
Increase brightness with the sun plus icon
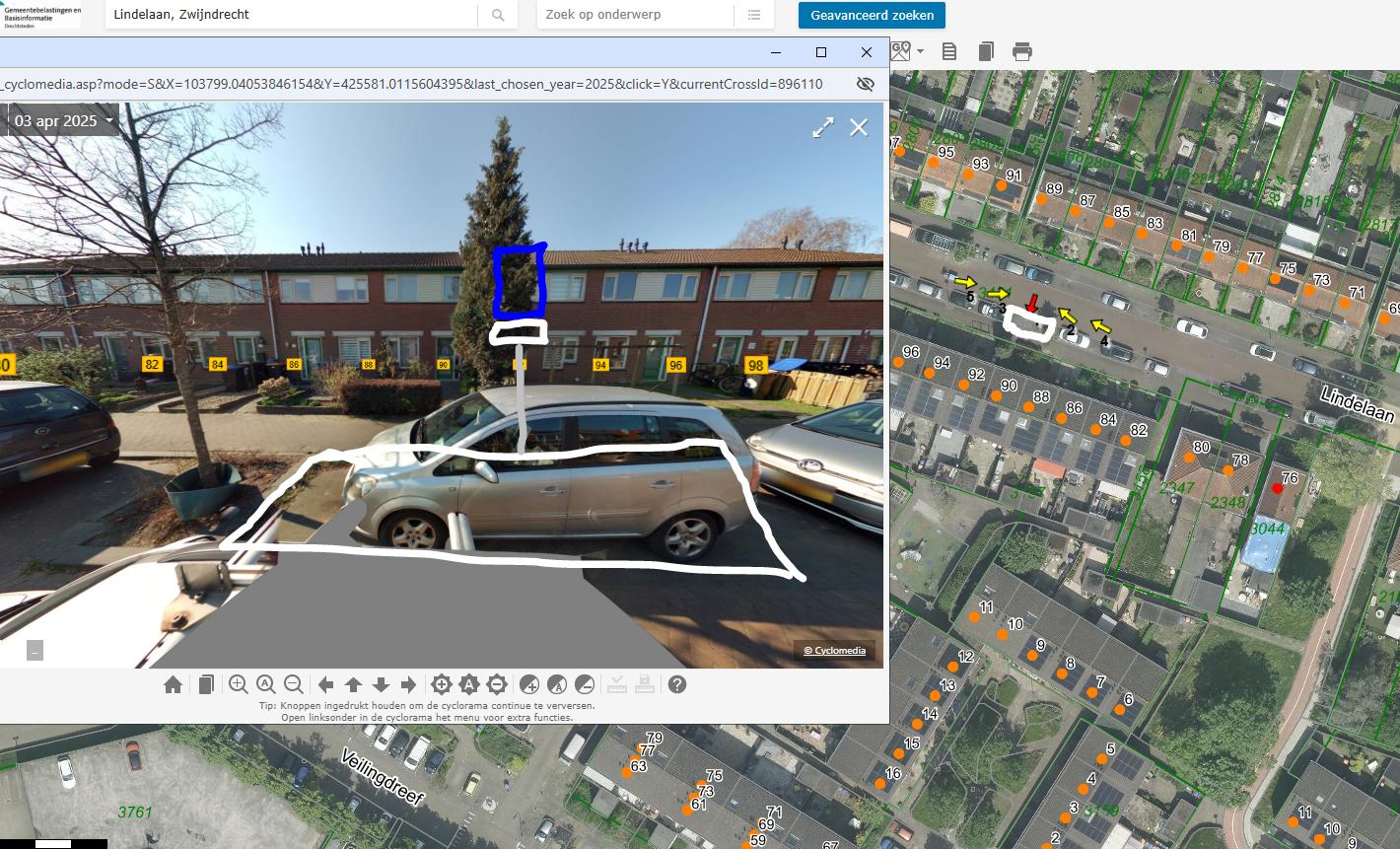click(442, 684)
